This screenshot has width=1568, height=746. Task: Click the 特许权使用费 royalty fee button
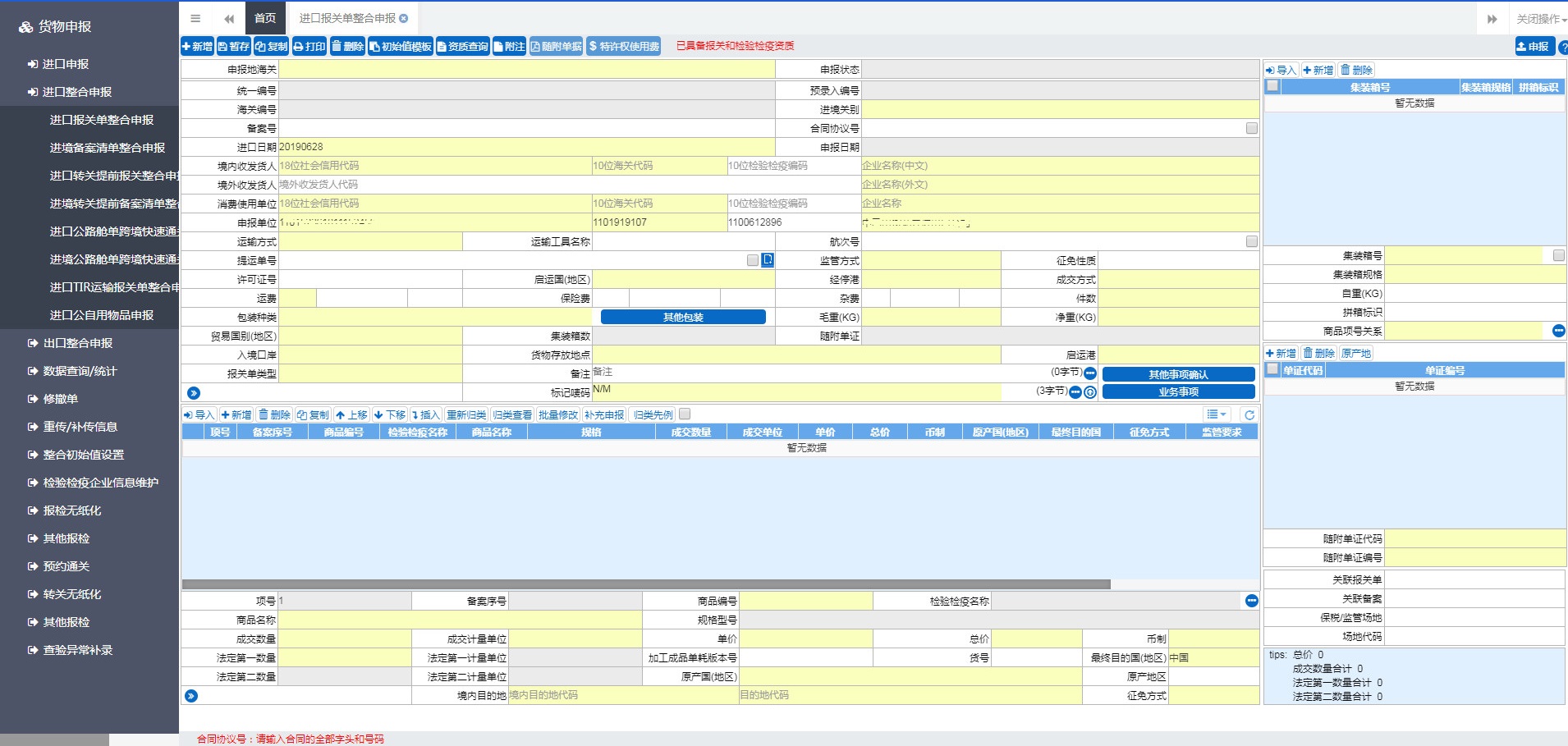(624, 46)
